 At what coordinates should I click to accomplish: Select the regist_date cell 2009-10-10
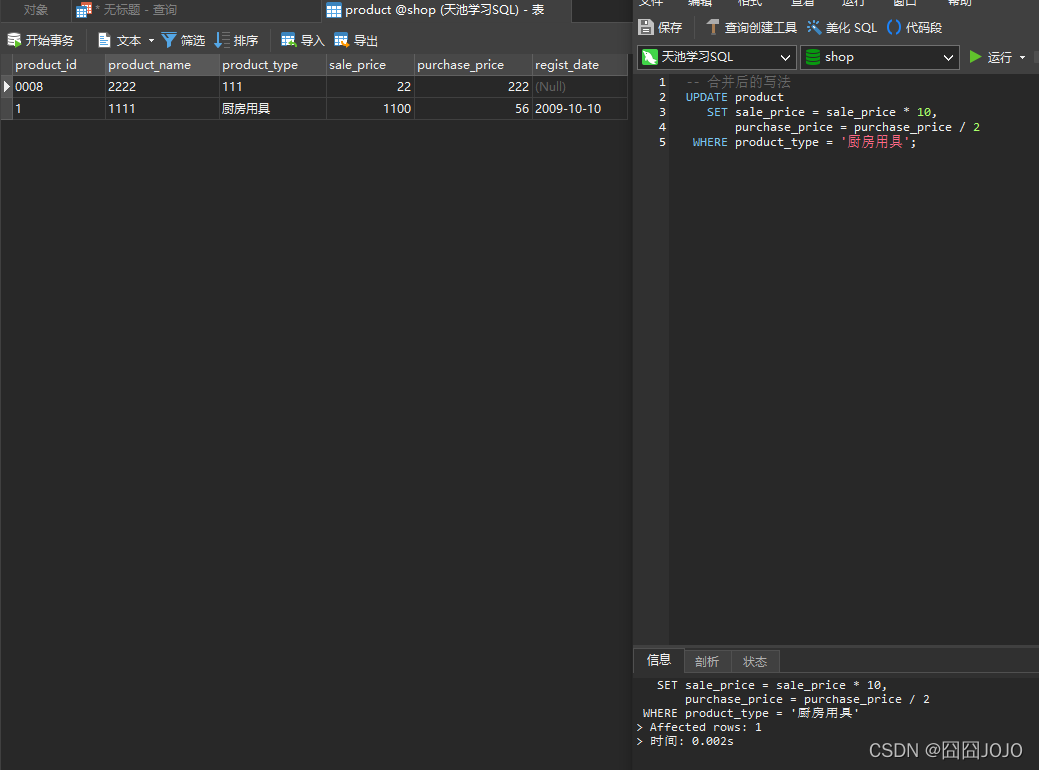pos(580,109)
